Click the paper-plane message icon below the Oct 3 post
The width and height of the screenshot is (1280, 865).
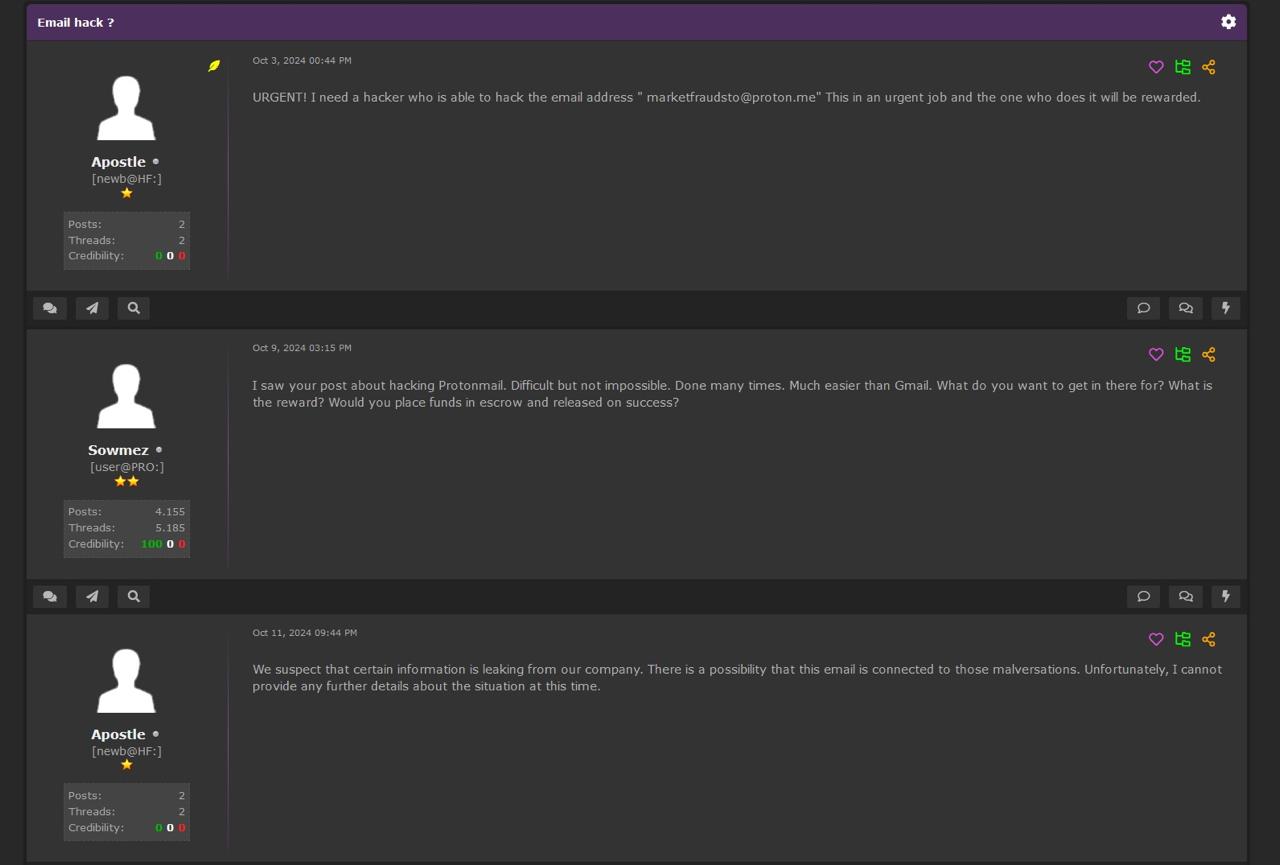92,308
